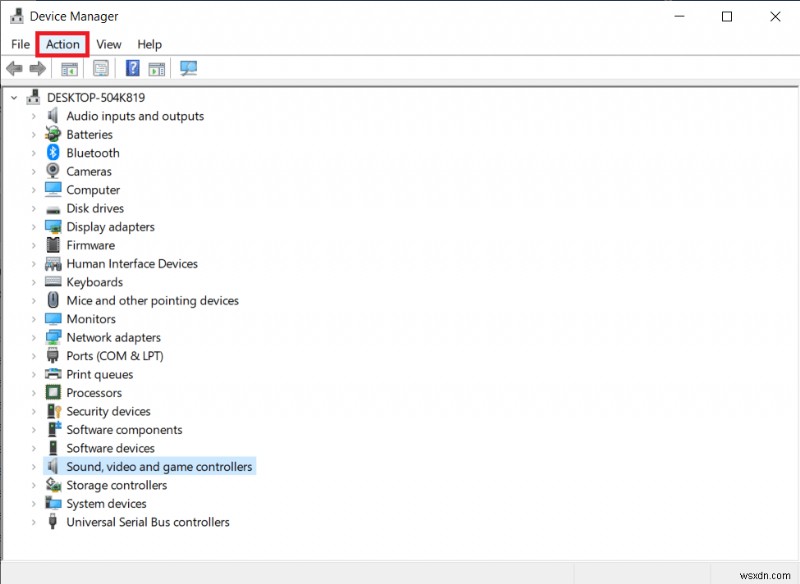
Task: Toggle the console tree panel icon
Action: click(68, 68)
